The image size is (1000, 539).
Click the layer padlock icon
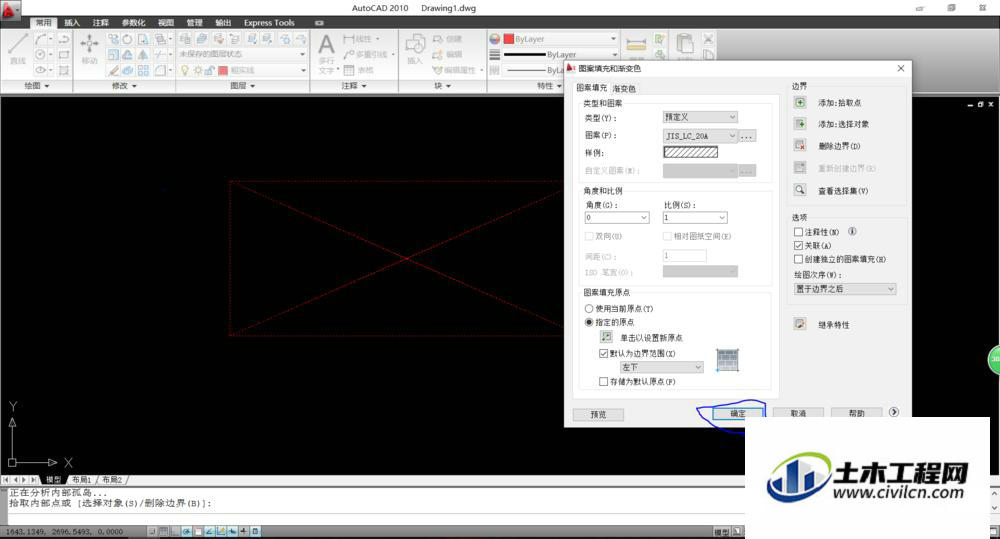pos(209,70)
